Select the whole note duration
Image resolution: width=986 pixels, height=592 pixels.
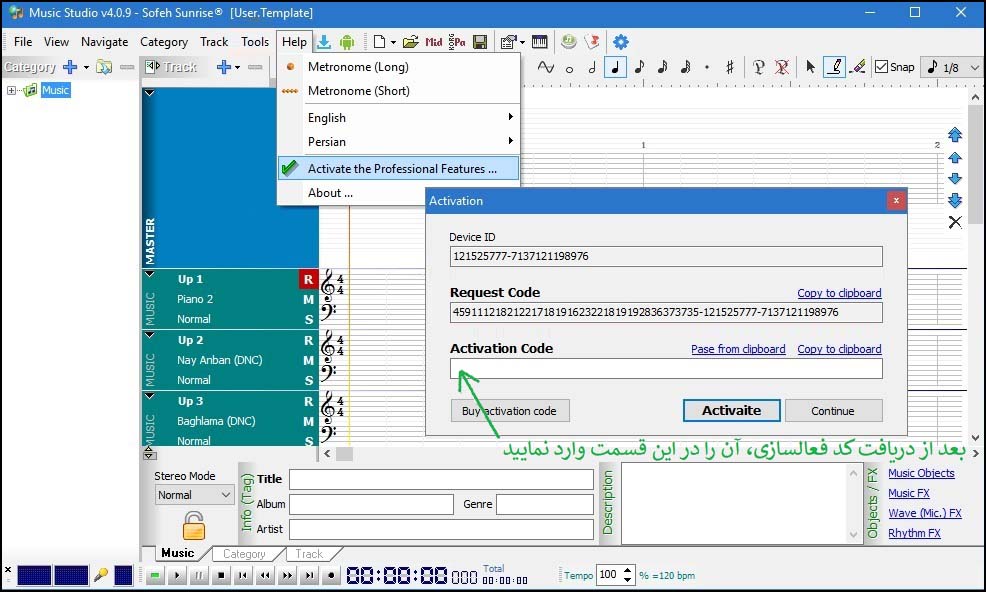569,68
